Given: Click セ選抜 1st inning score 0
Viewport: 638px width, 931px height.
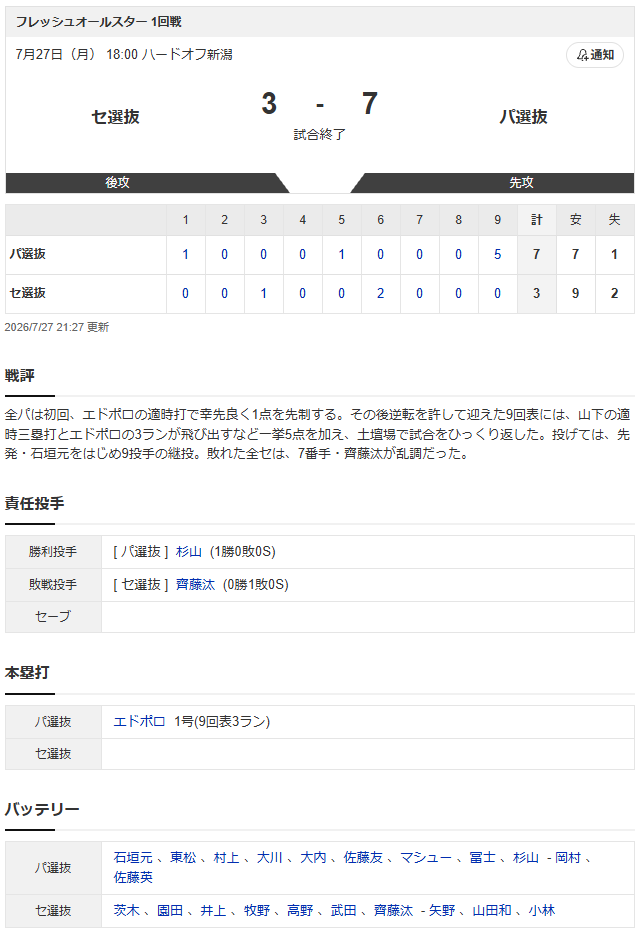Looking at the screenshot, I should pos(185,293).
